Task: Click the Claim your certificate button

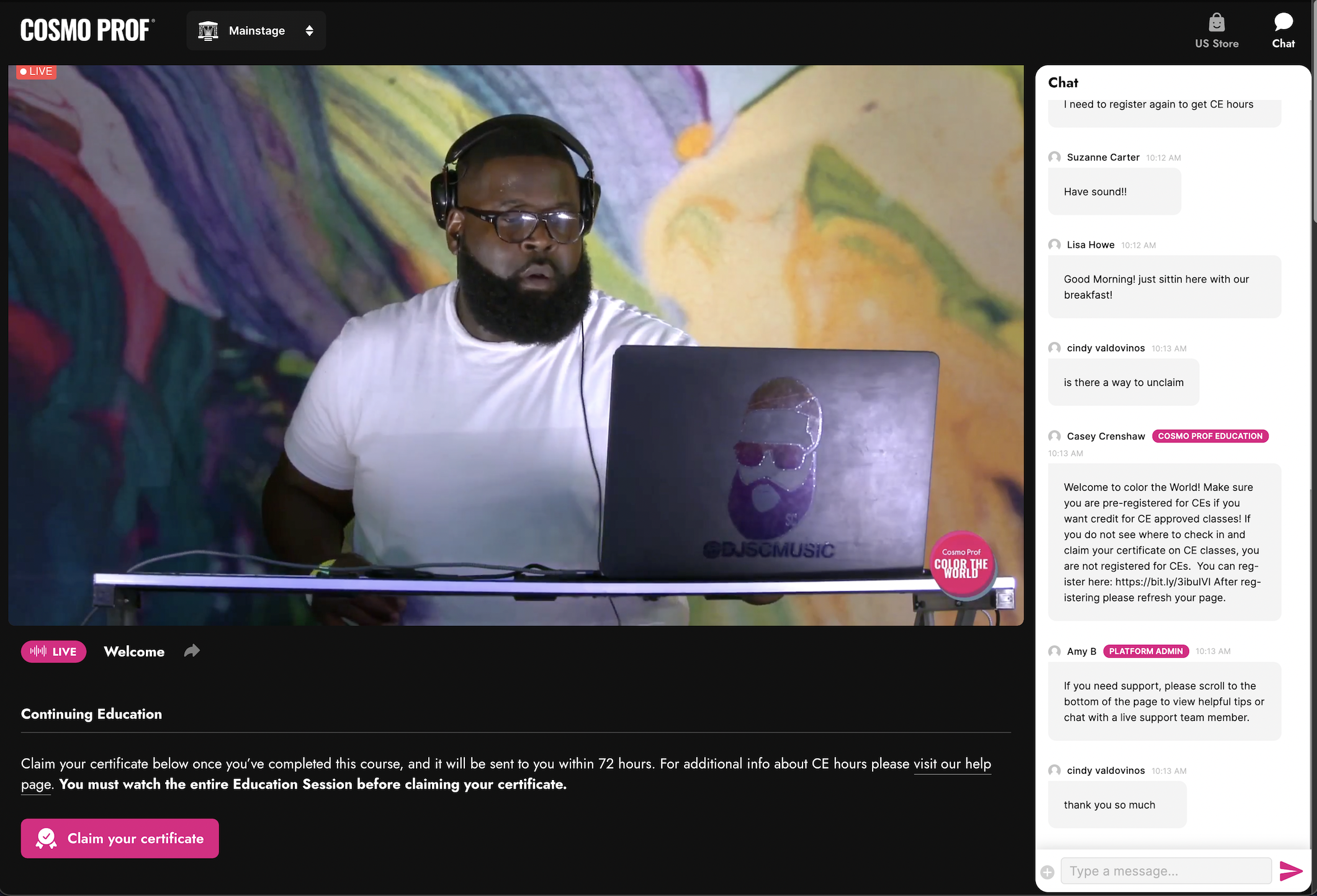Action: (x=120, y=838)
